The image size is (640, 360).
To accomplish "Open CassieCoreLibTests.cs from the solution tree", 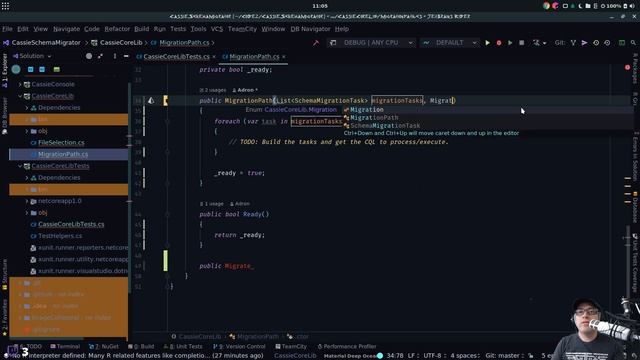I will click(x=71, y=224).
